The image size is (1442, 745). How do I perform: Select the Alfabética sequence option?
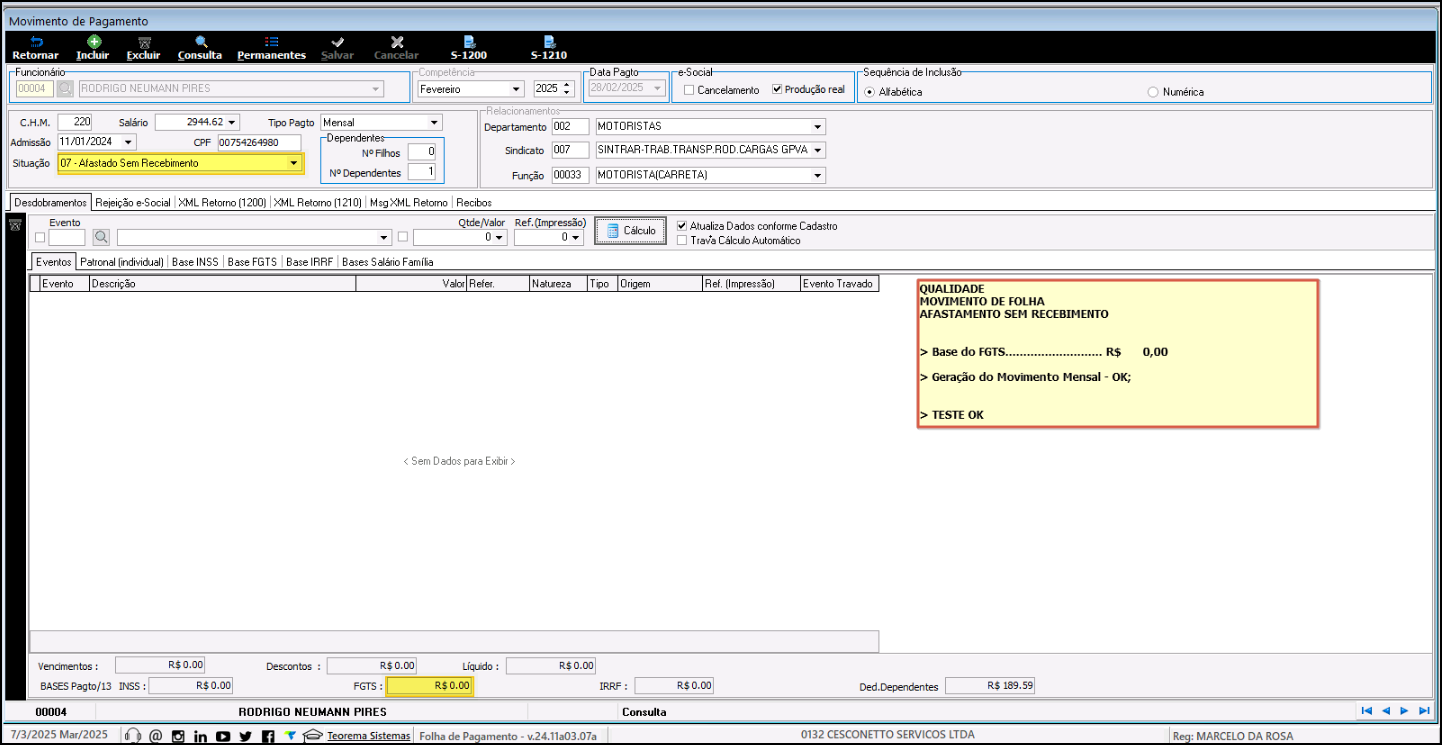tap(869, 91)
